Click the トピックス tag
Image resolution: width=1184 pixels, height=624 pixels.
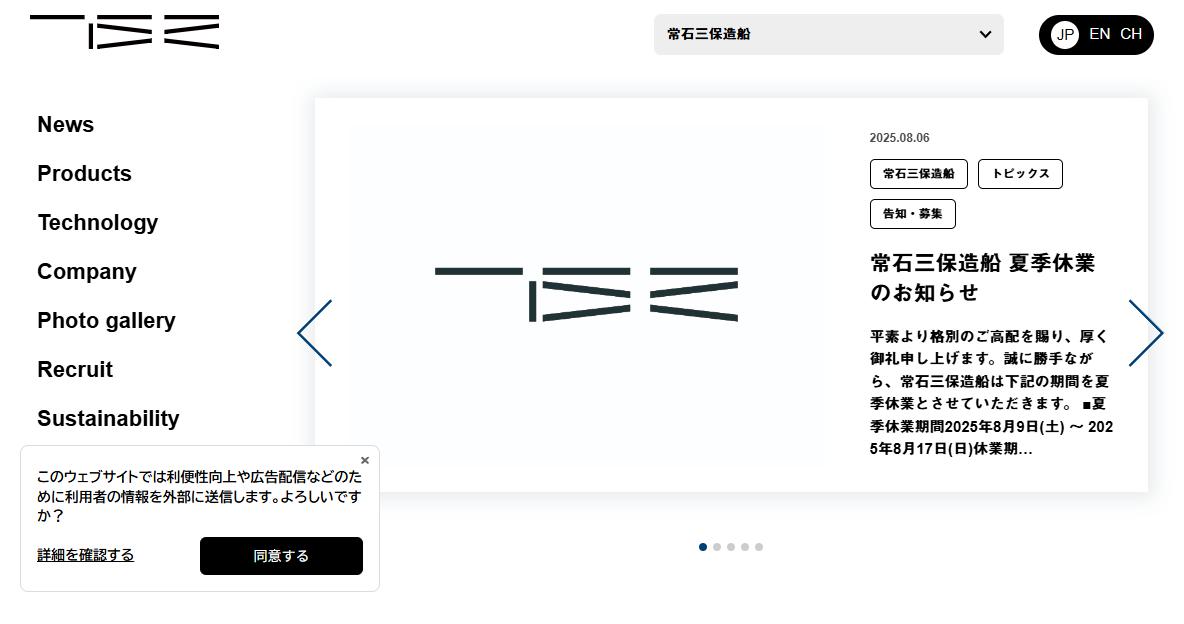tap(1020, 174)
